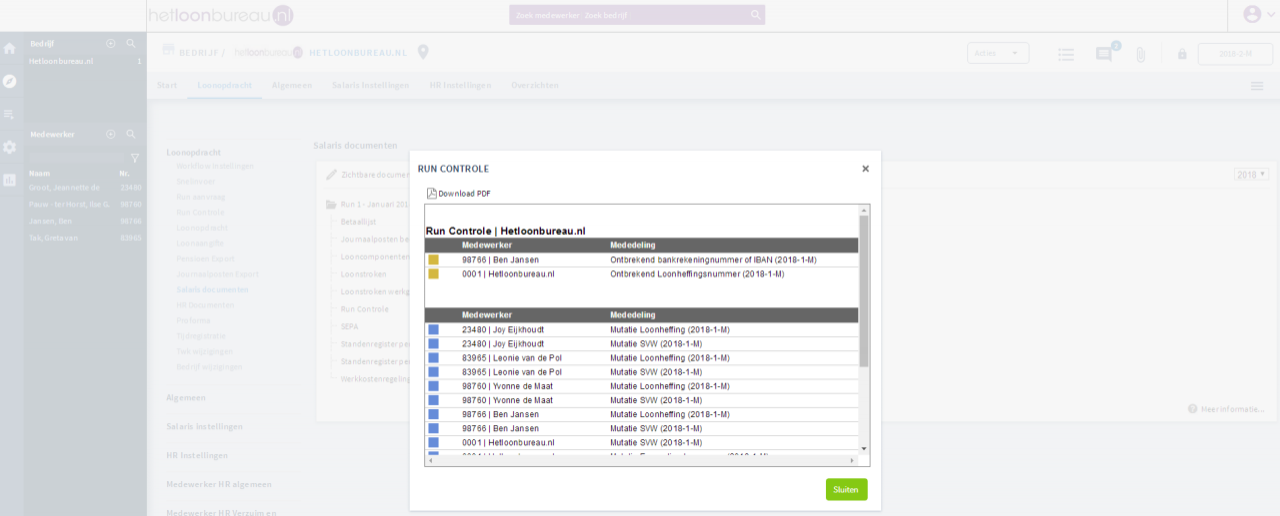Screen dimensions: 1280x516
Task: Click blue marker of Joy Eijkhoudt Mutatie Loonheffing
Action: (434, 329)
